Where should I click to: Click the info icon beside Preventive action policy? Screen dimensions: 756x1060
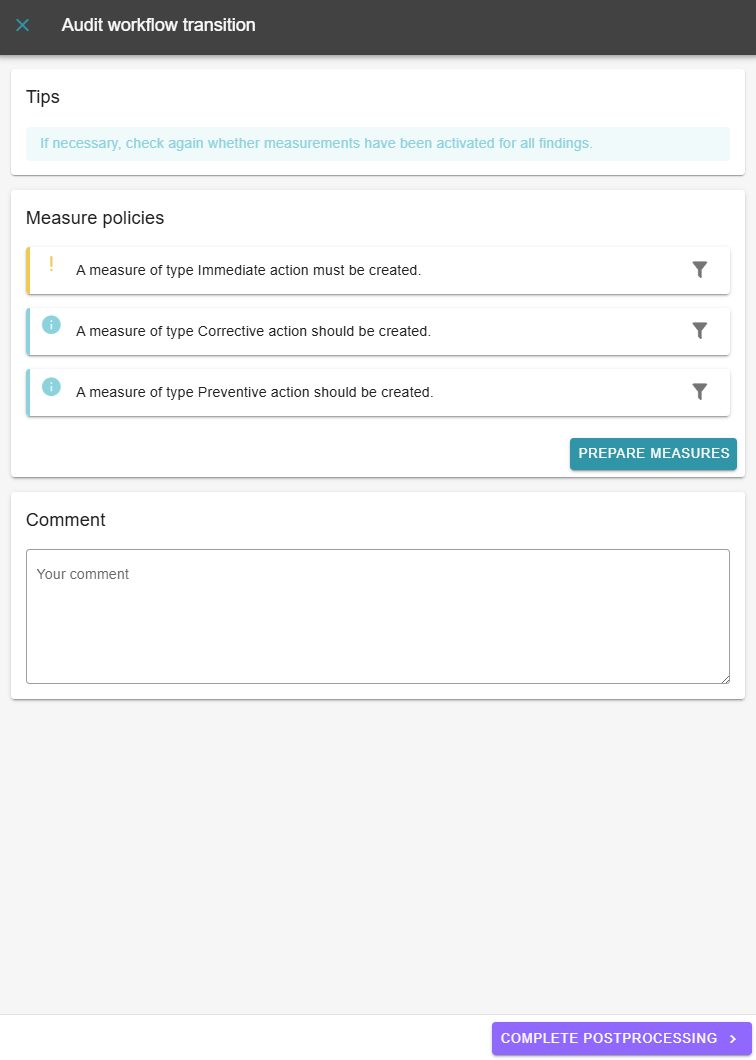(51, 386)
